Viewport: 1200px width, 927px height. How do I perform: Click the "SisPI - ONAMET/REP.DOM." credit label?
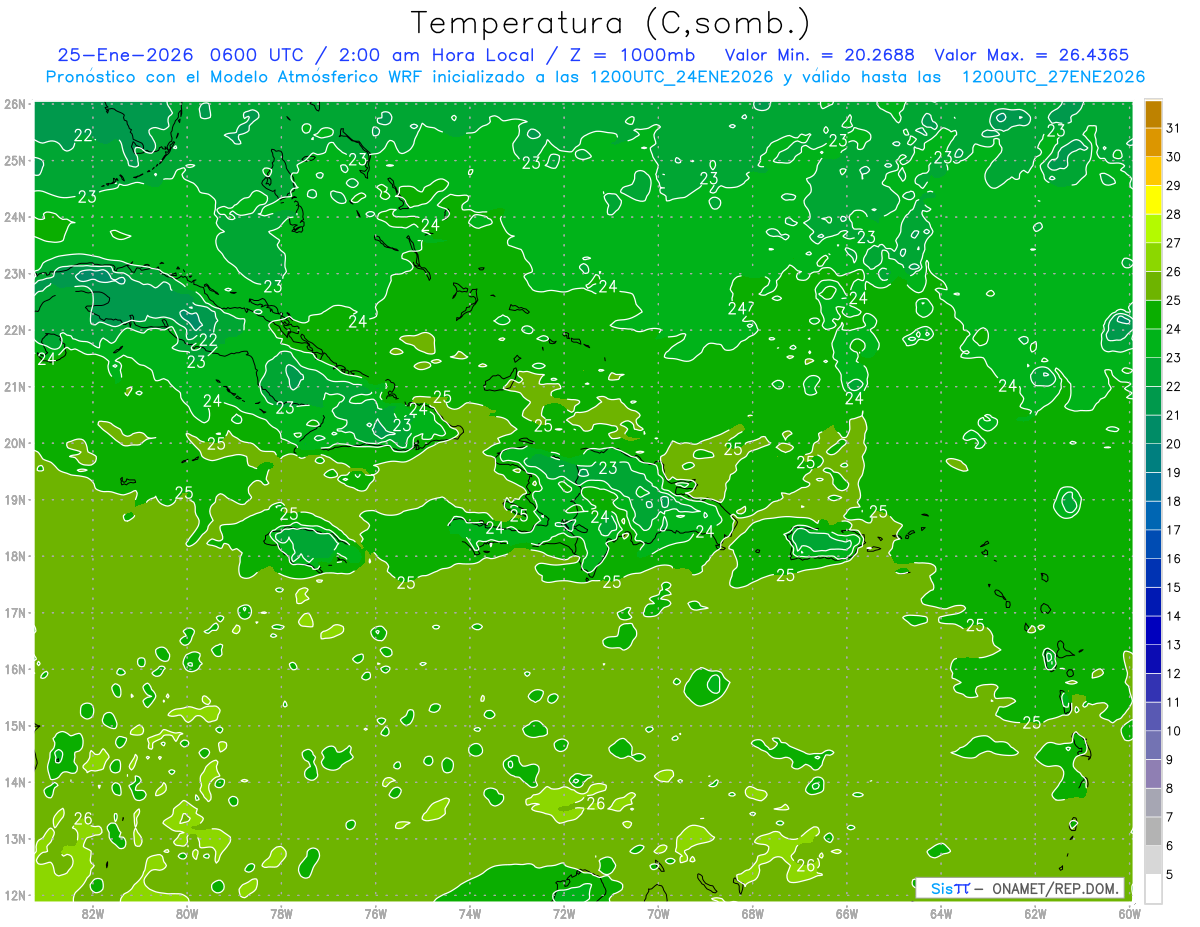coord(1020,888)
